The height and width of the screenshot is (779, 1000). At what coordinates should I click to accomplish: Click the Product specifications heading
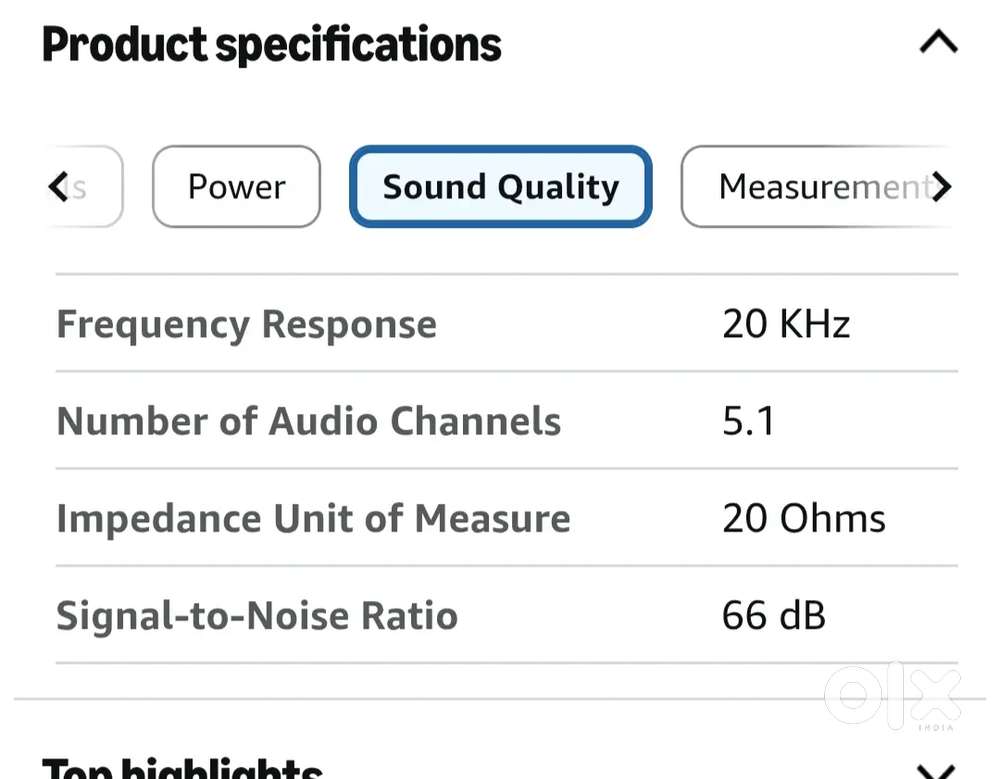click(271, 43)
